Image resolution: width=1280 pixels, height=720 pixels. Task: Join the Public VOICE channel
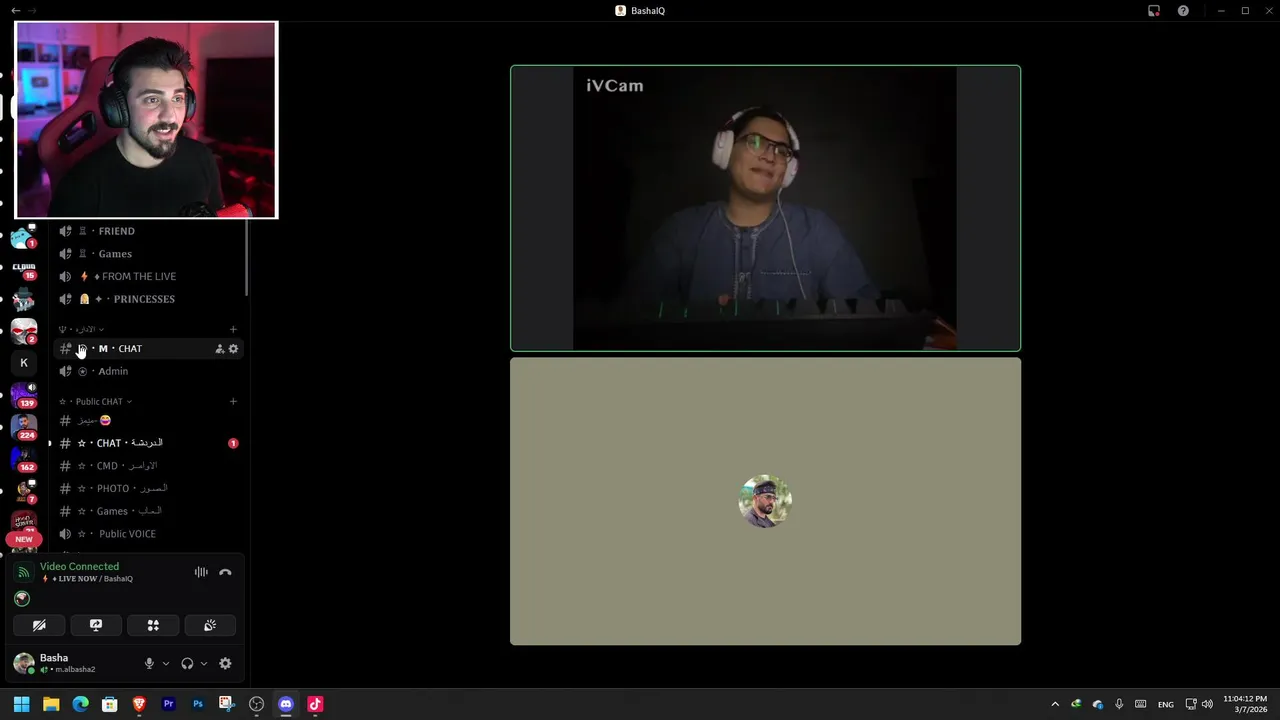(149, 534)
